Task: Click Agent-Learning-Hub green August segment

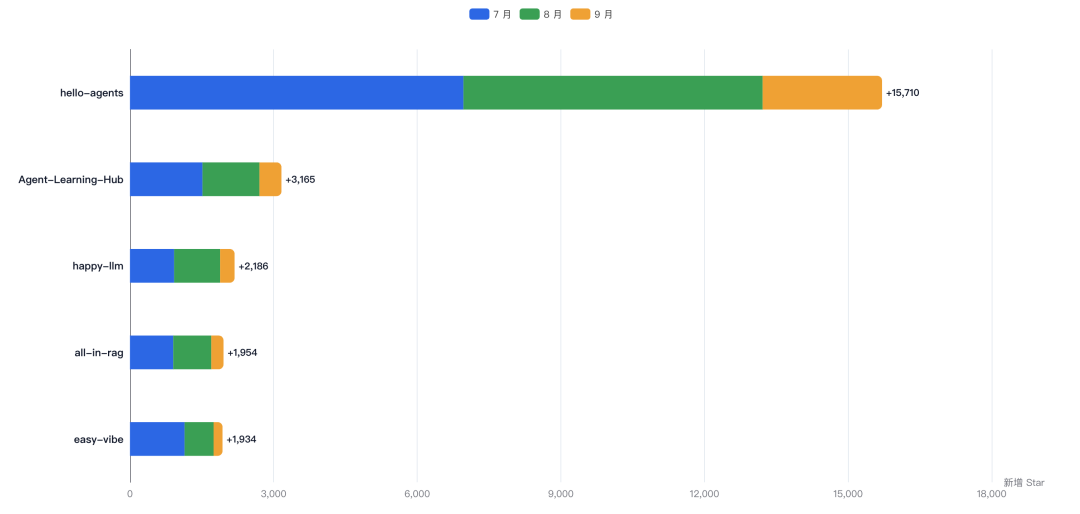Action: 231,179
